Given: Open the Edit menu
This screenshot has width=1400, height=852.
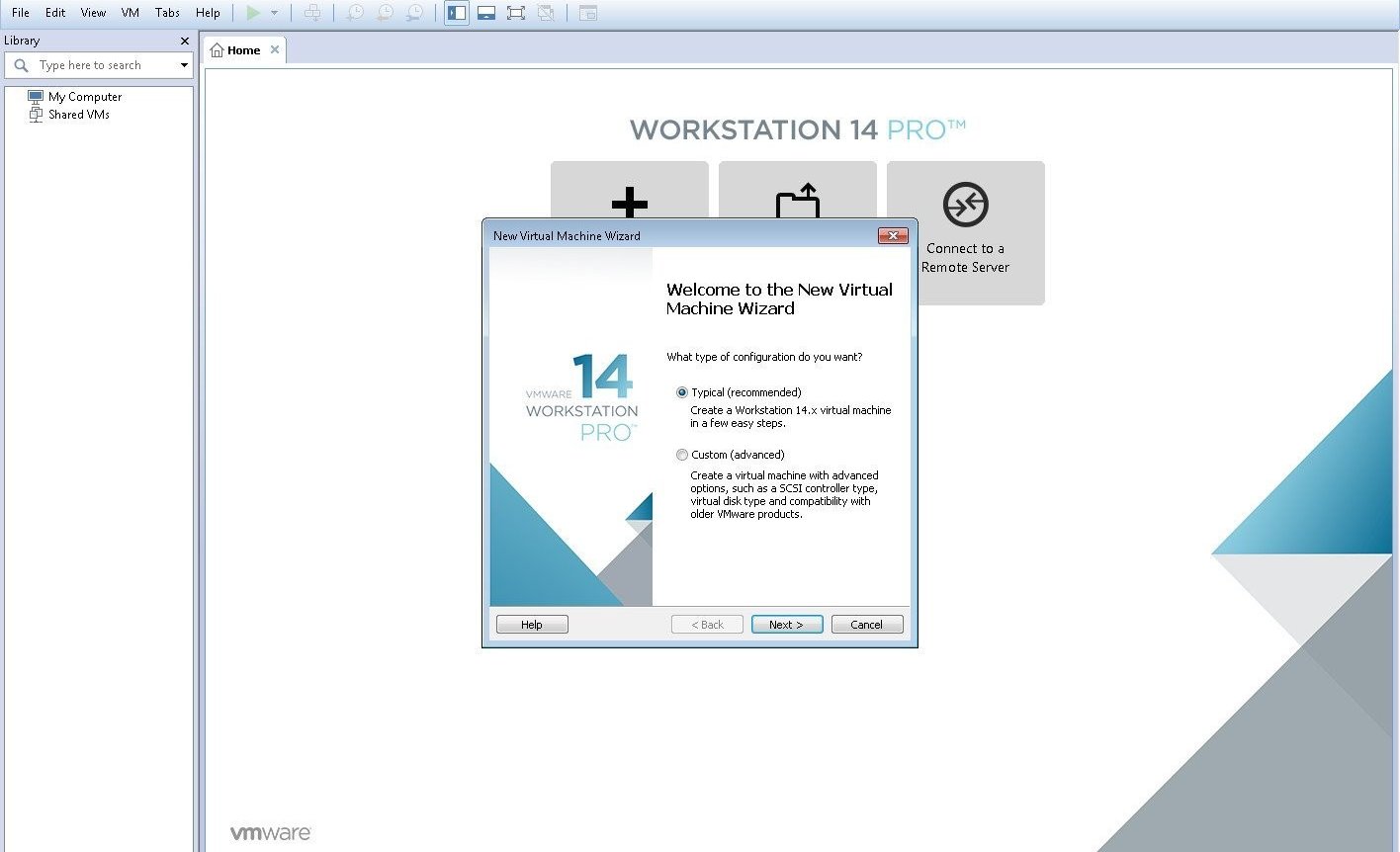Looking at the screenshot, I should coord(55,13).
